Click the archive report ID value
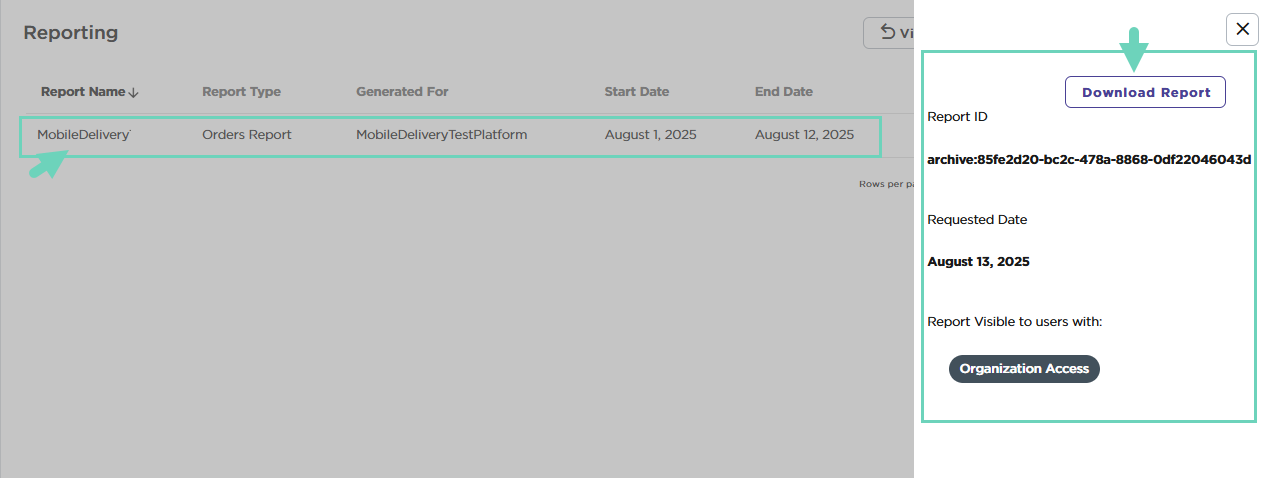This screenshot has height=478, width=1268. tap(1089, 159)
